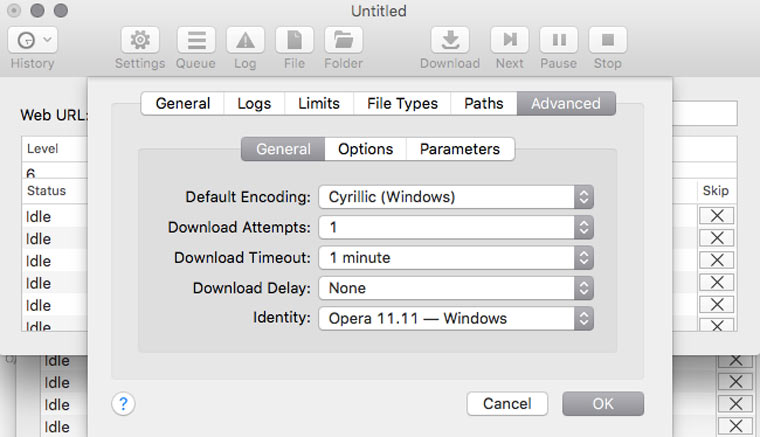Start the Download toolbar icon
The image size is (760, 437).
click(450, 40)
